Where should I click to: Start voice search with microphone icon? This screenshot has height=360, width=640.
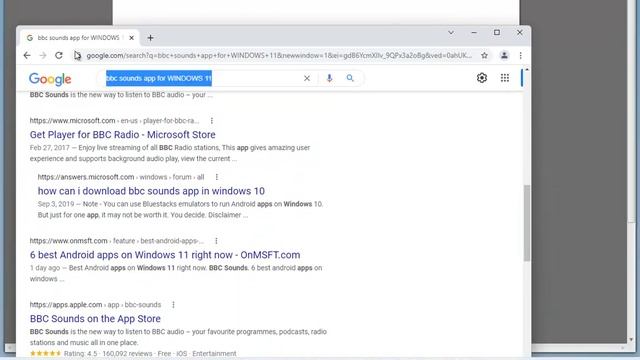pyautogui.click(x=329, y=78)
